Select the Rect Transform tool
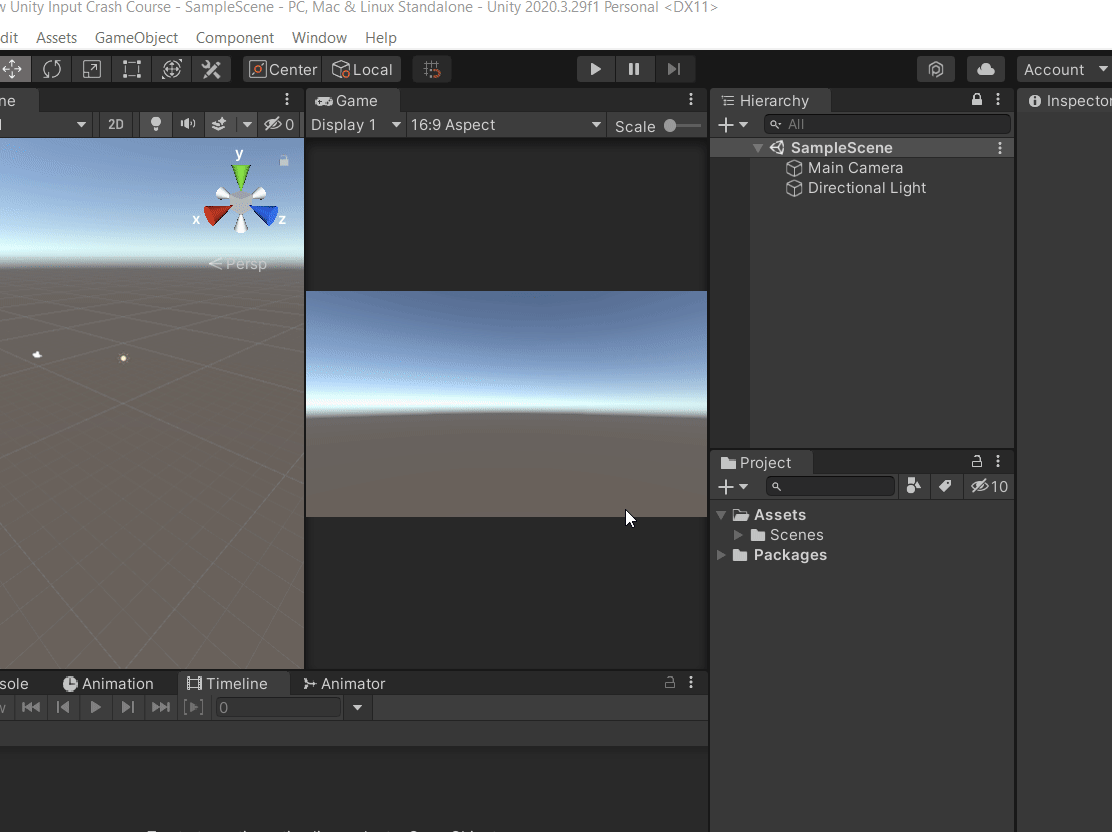 (131, 69)
